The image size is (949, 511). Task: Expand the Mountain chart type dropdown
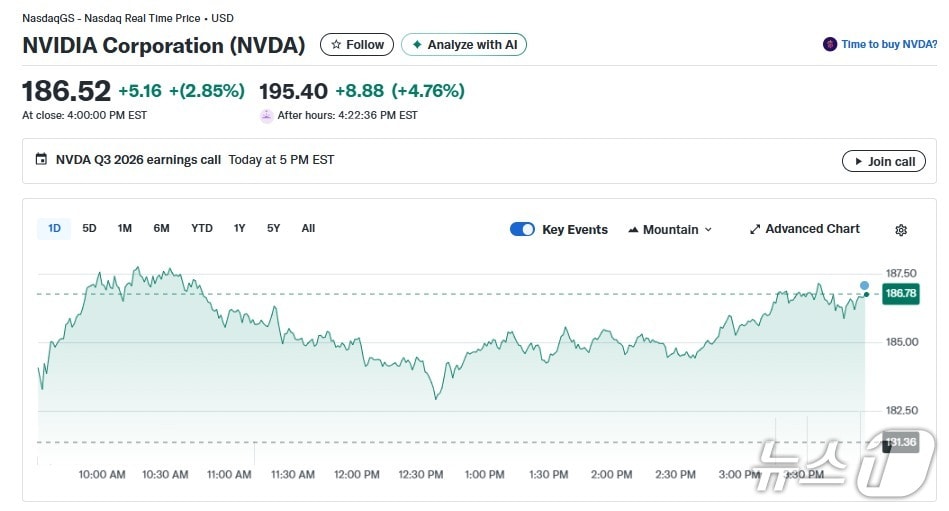(x=708, y=230)
